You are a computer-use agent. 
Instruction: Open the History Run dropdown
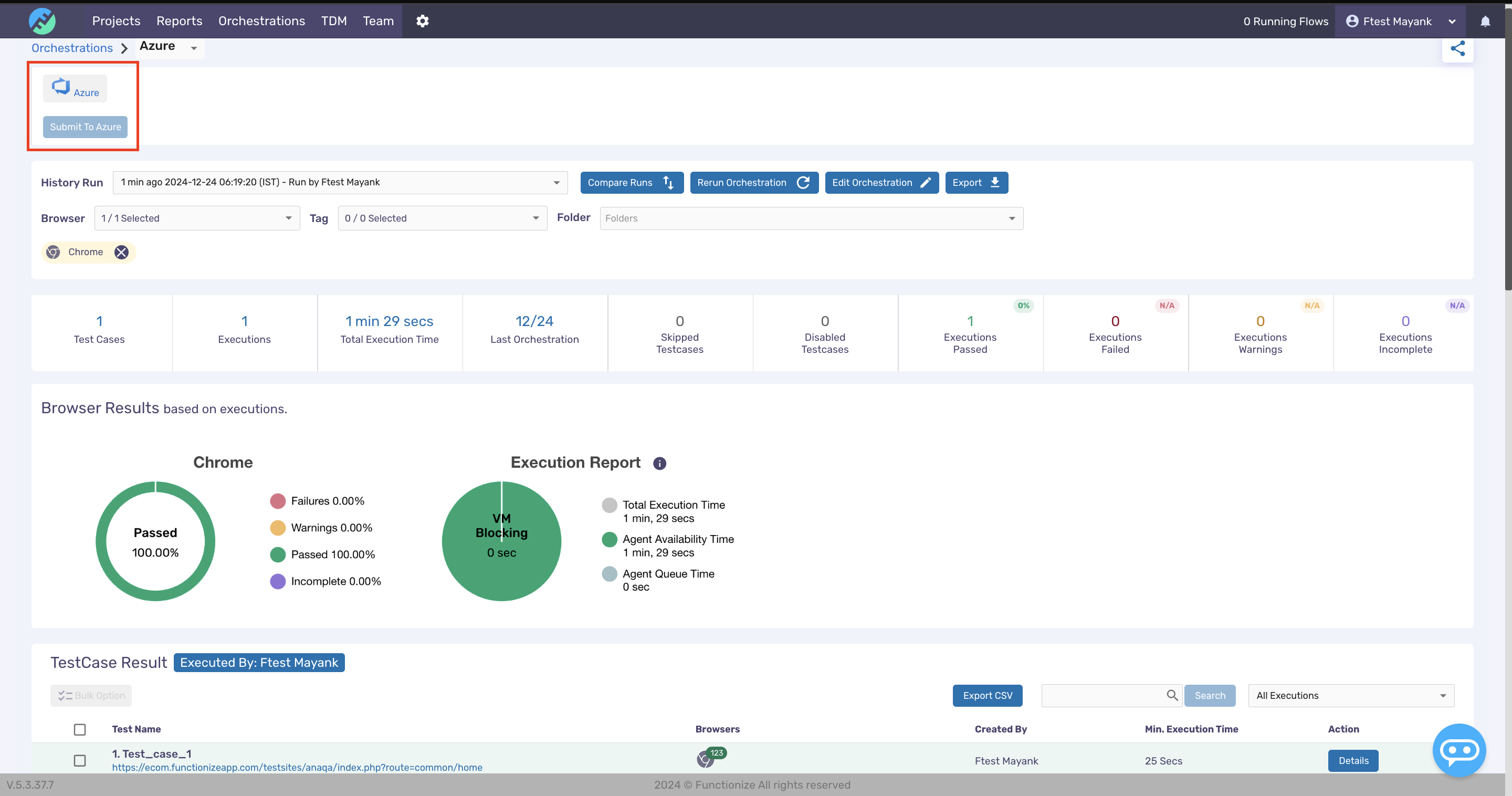pyautogui.click(x=340, y=183)
